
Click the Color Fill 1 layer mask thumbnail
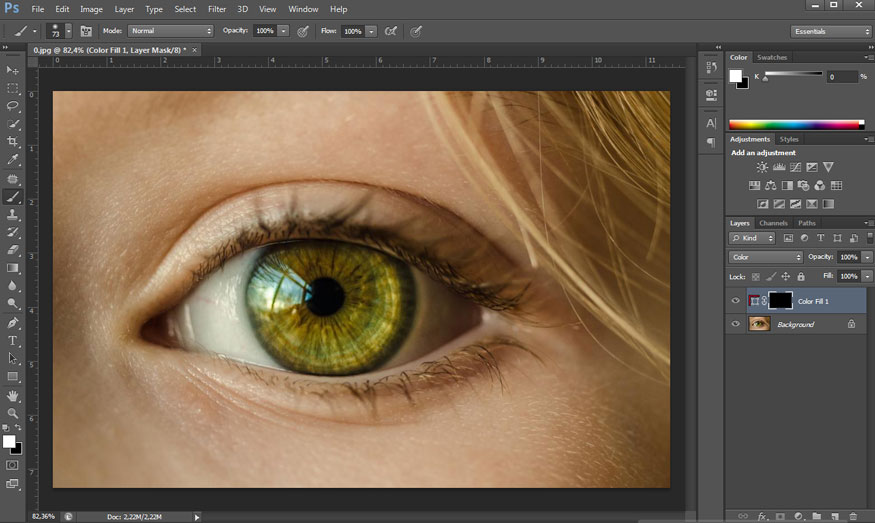(x=781, y=301)
